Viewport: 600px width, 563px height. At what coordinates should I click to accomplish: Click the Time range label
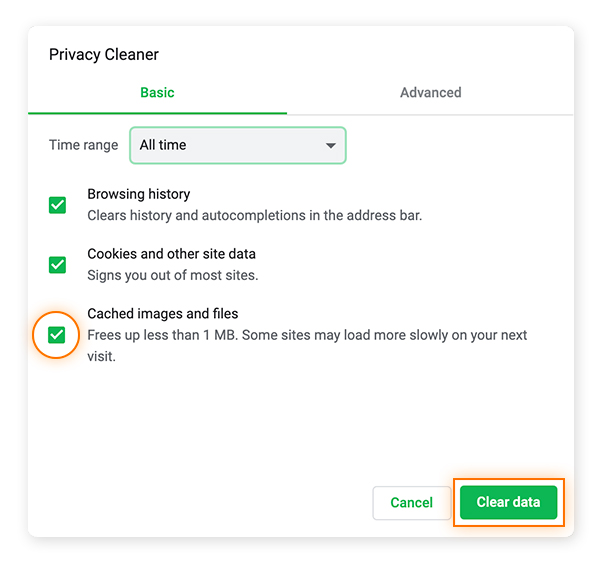pos(83,145)
